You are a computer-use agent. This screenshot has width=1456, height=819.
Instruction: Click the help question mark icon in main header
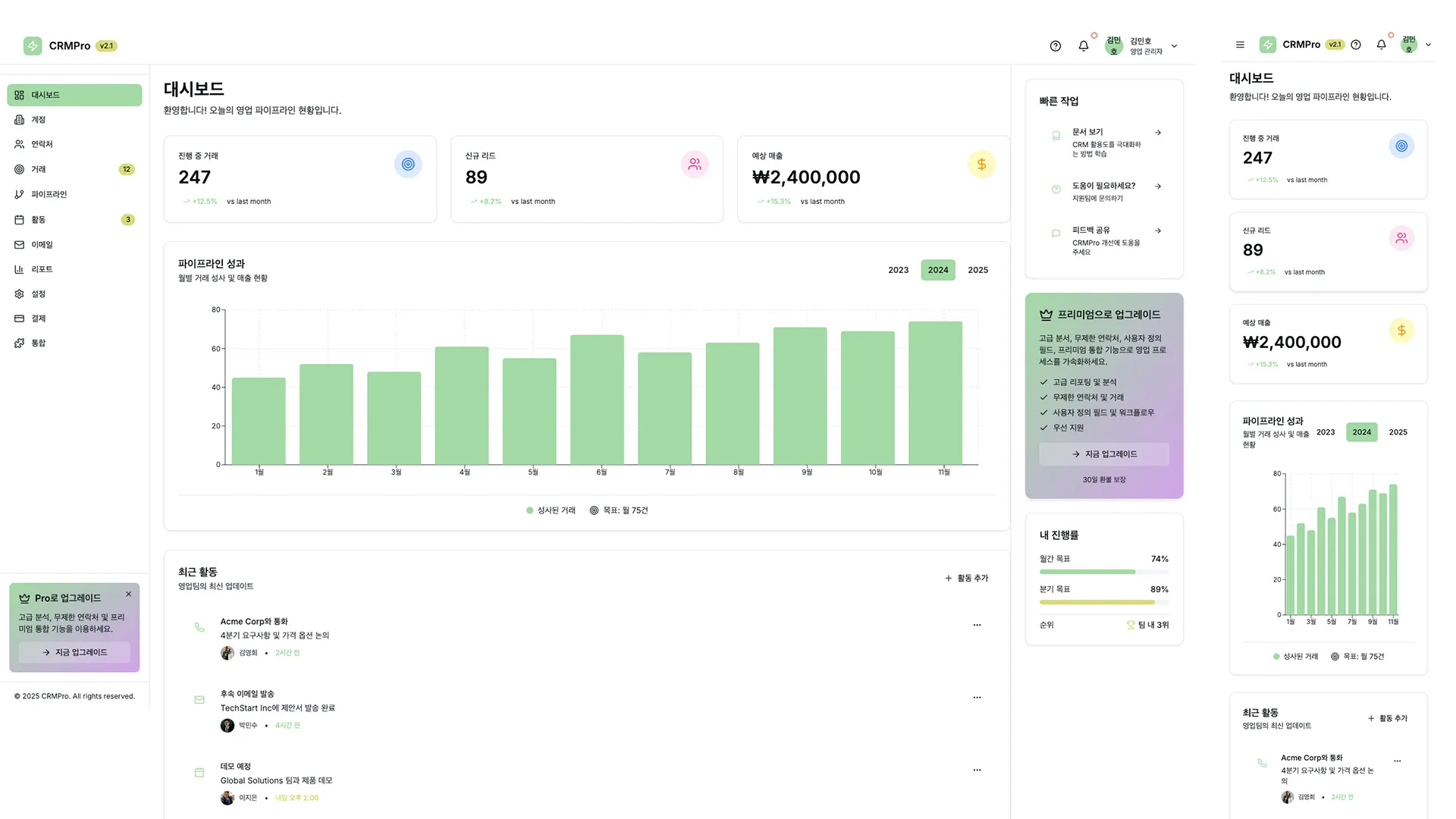coord(1055,46)
